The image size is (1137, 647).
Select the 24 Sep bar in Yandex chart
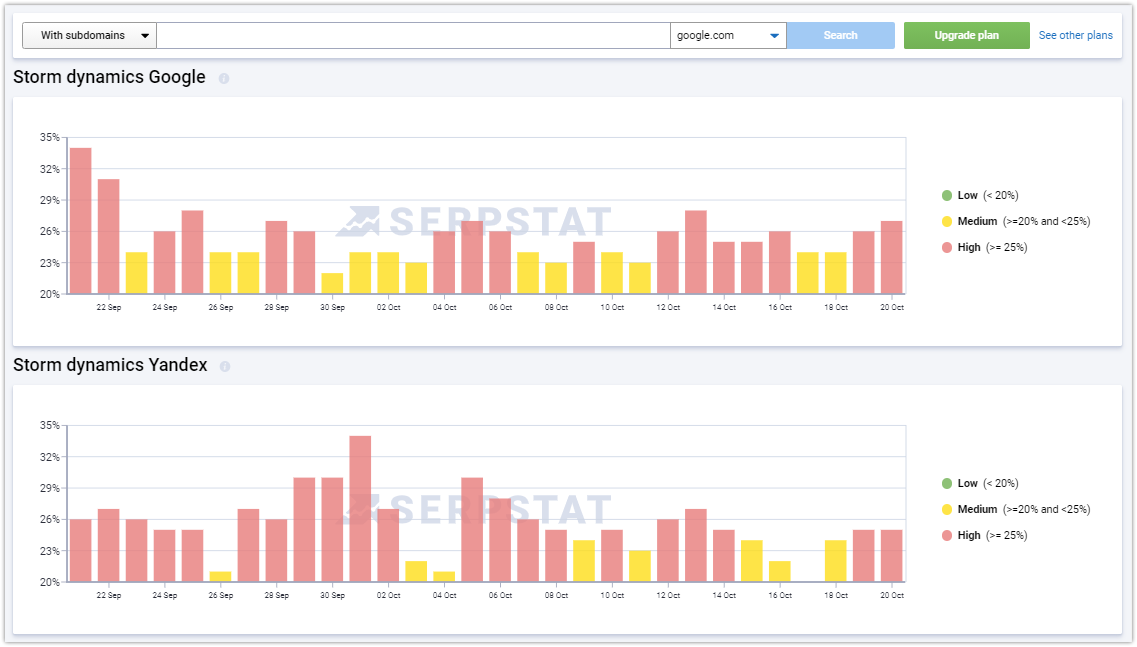(x=165, y=556)
